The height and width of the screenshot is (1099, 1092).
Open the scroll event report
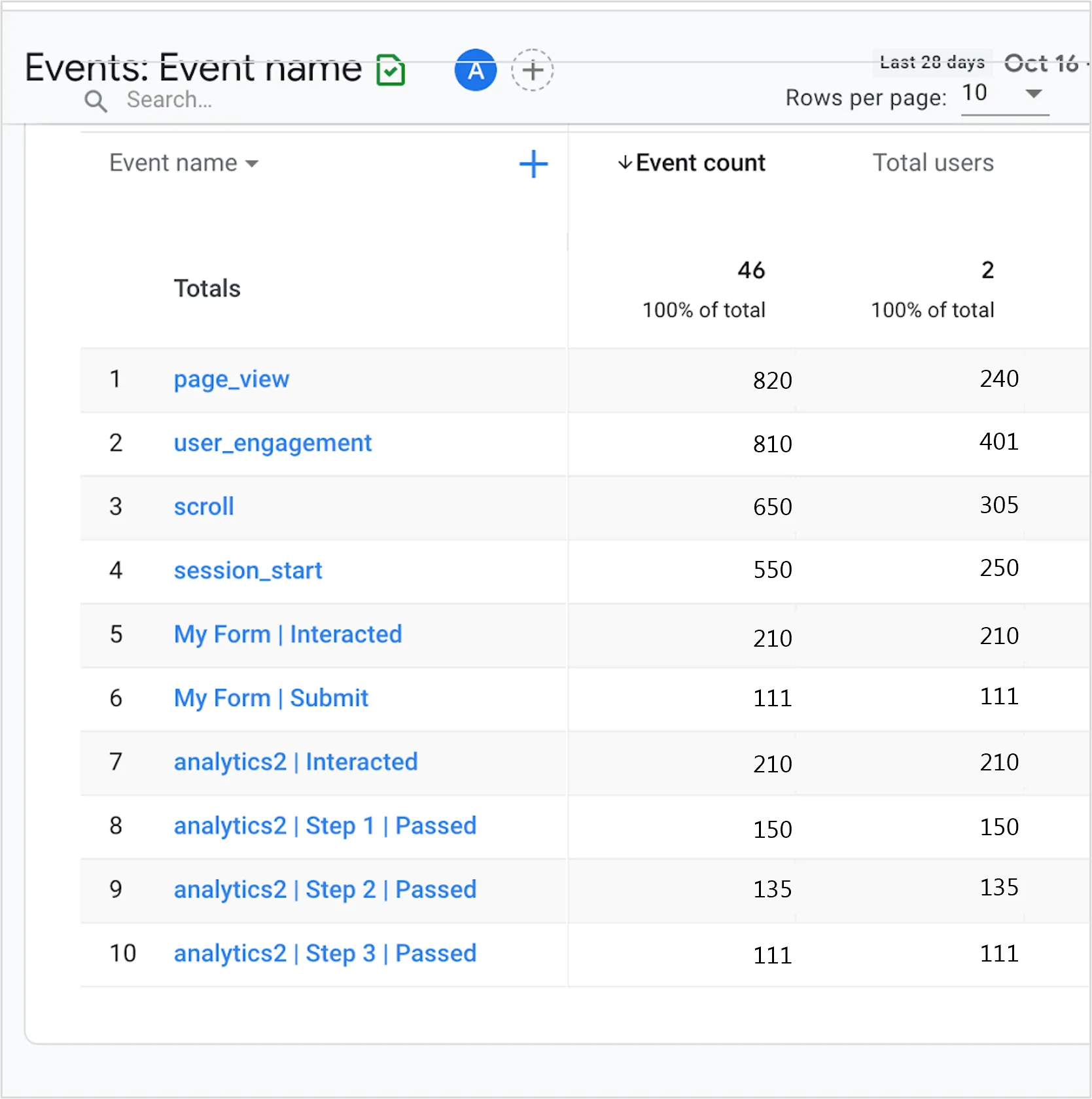203,507
